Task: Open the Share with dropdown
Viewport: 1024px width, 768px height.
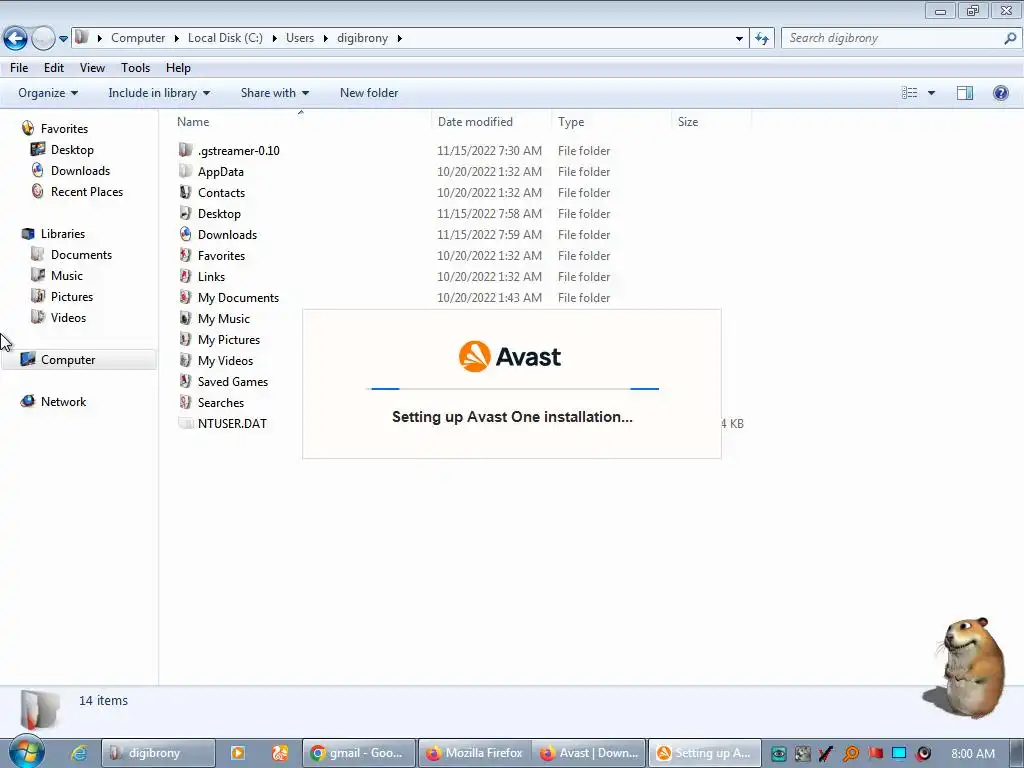Action: 274,93
